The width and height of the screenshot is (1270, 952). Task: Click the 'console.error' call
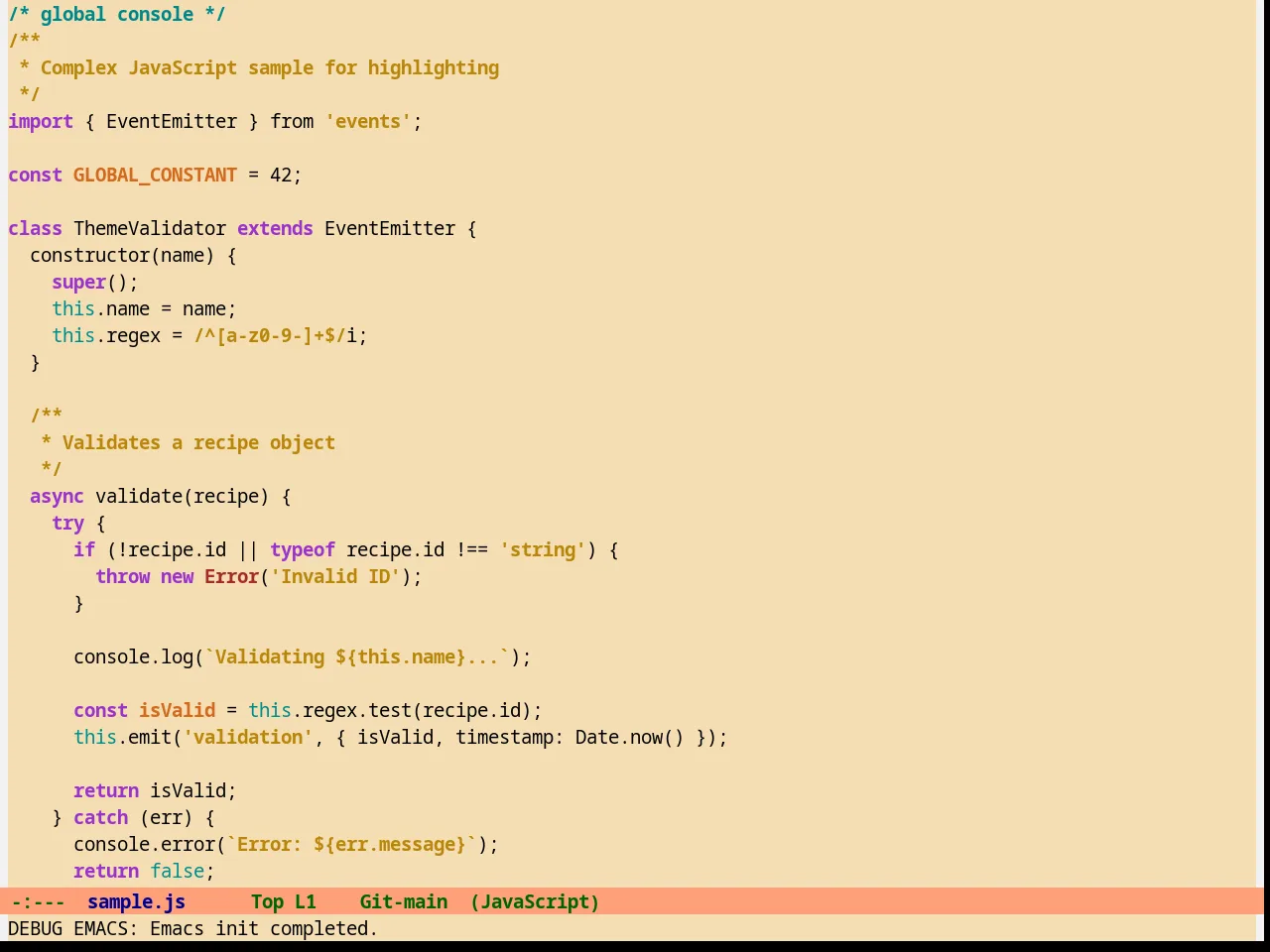pos(145,844)
